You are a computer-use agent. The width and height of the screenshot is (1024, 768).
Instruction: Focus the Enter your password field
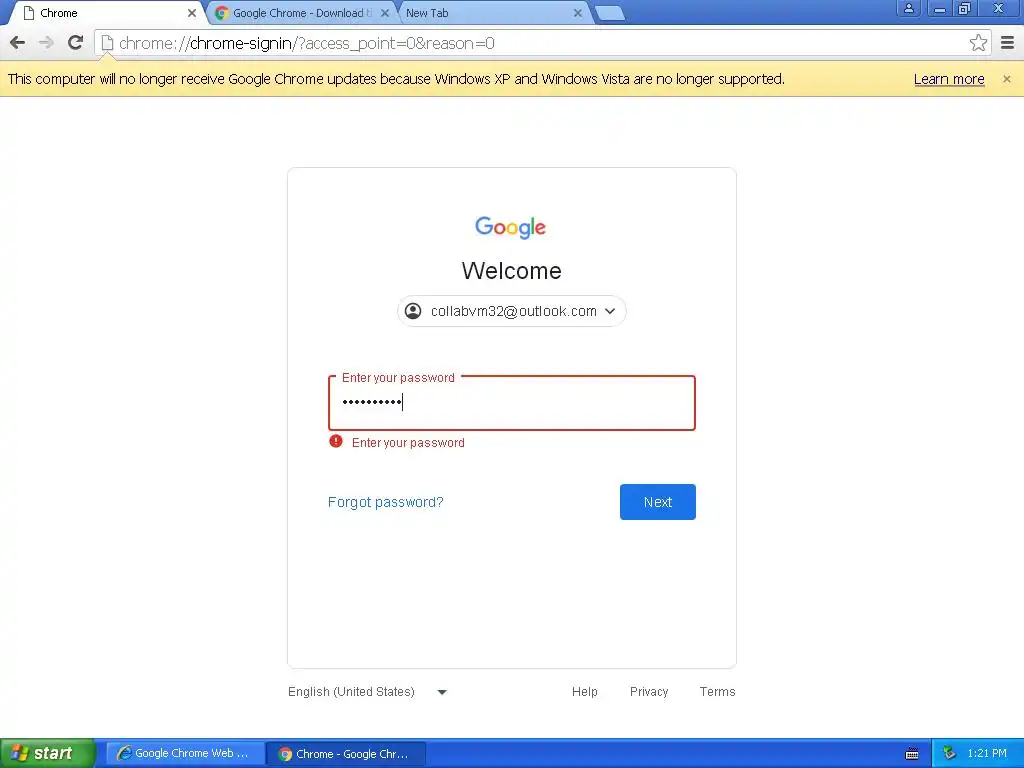coord(512,403)
